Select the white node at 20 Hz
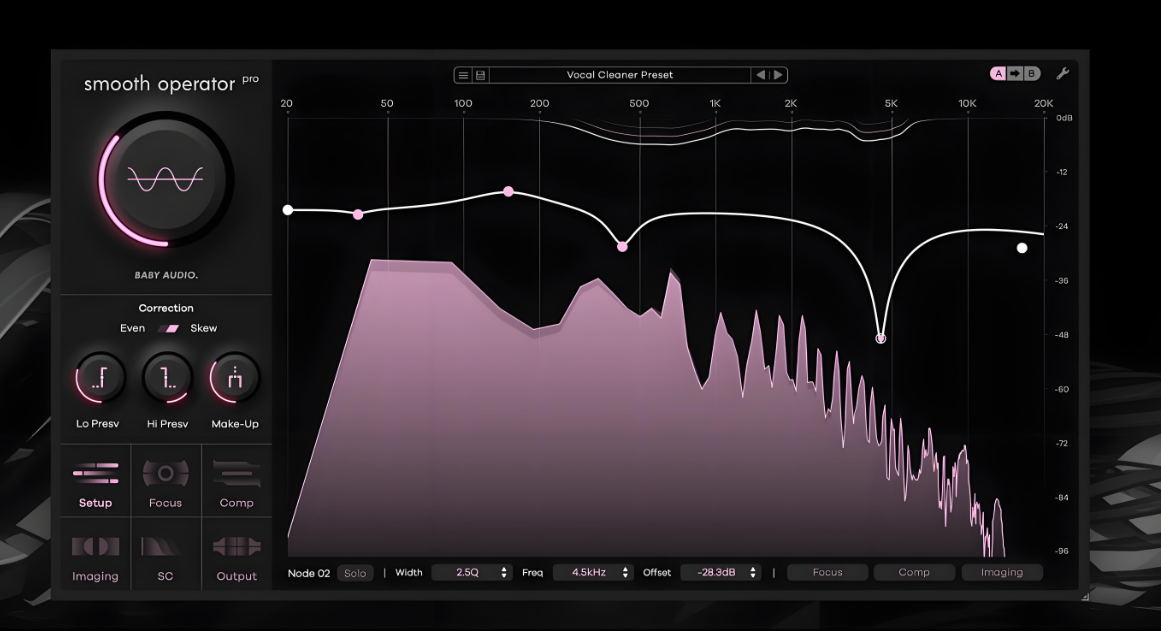 pyautogui.click(x=288, y=210)
